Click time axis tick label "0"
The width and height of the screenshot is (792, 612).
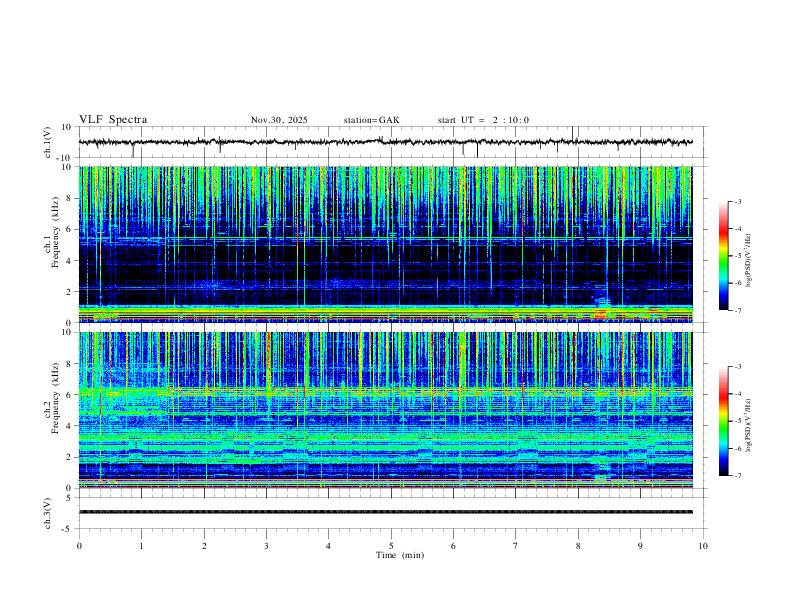tap(79, 546)
